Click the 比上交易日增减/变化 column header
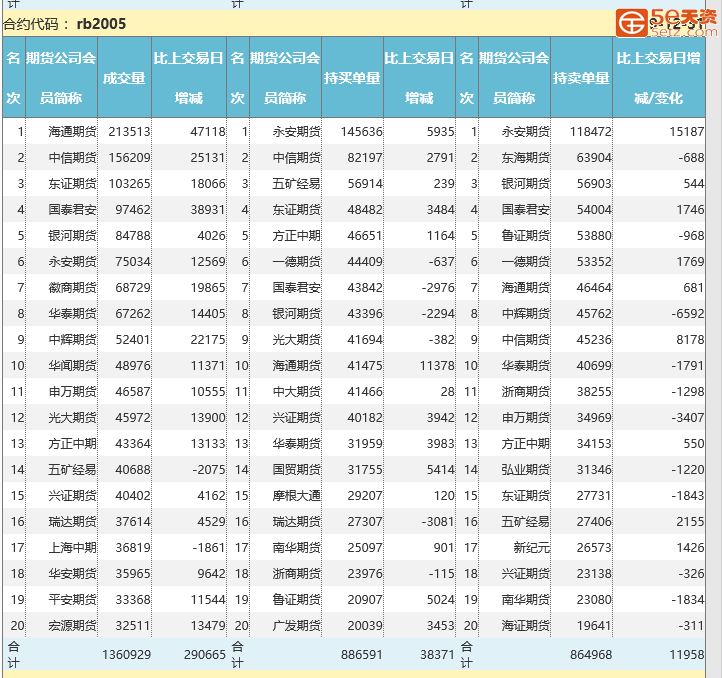 pyautogui.click(x=658, y=77)
